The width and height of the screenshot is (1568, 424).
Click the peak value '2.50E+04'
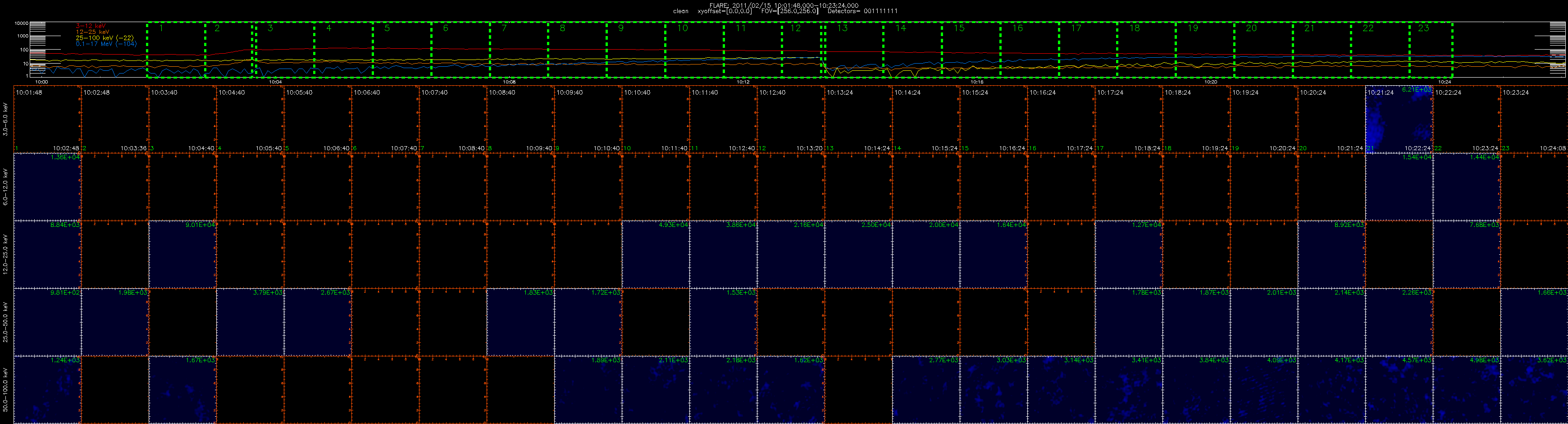[x=876, y=225]
